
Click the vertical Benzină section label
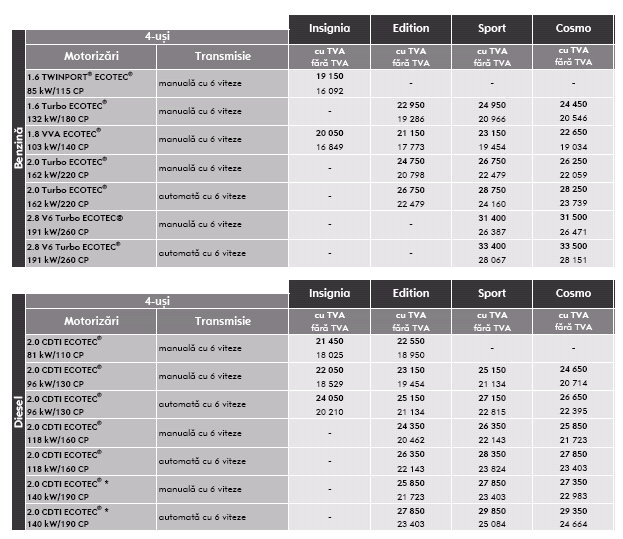(x=17, y=150)
